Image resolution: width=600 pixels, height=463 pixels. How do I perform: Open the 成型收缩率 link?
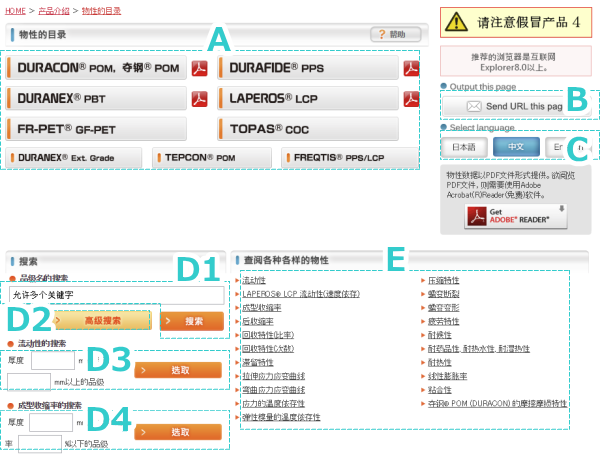pos(262,308)
